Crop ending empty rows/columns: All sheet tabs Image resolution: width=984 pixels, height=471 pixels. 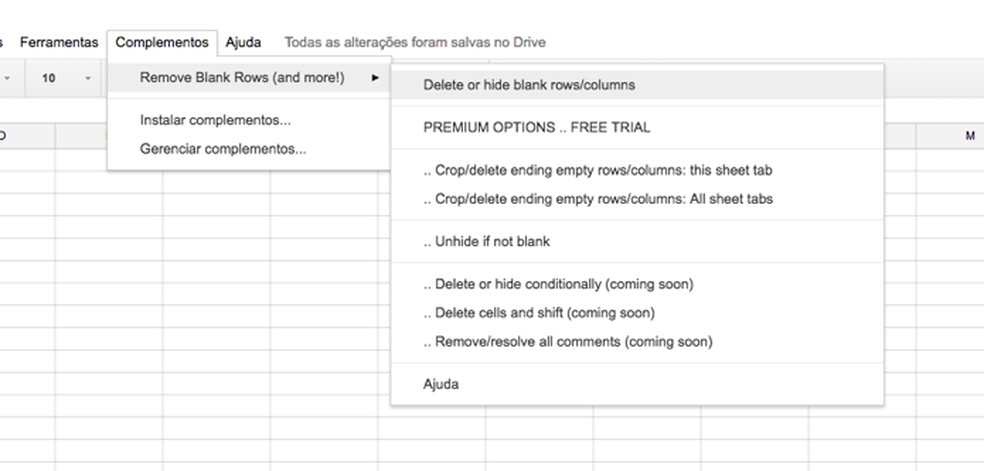597,199
